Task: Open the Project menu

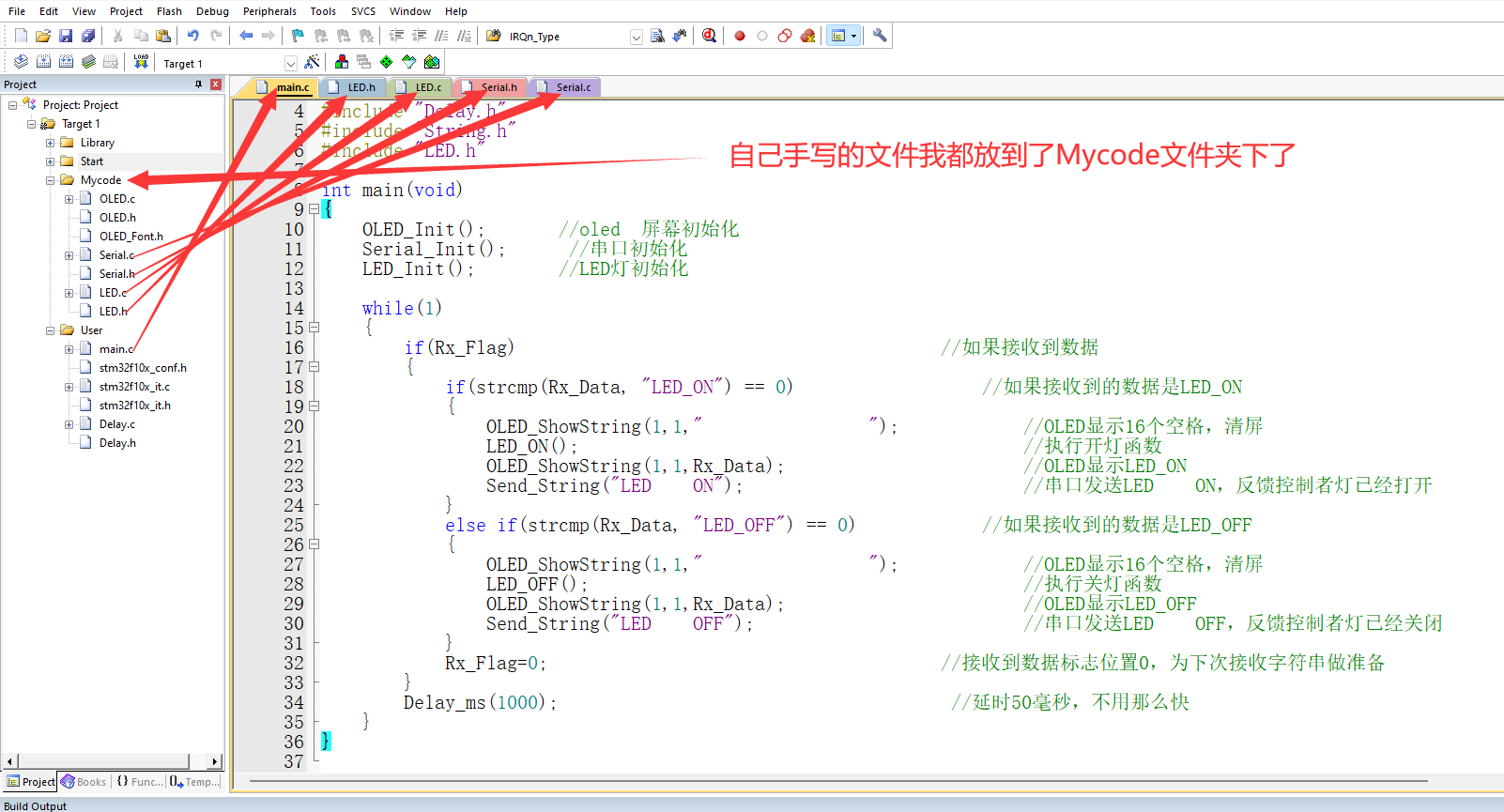Action: (x=126, y=11)
